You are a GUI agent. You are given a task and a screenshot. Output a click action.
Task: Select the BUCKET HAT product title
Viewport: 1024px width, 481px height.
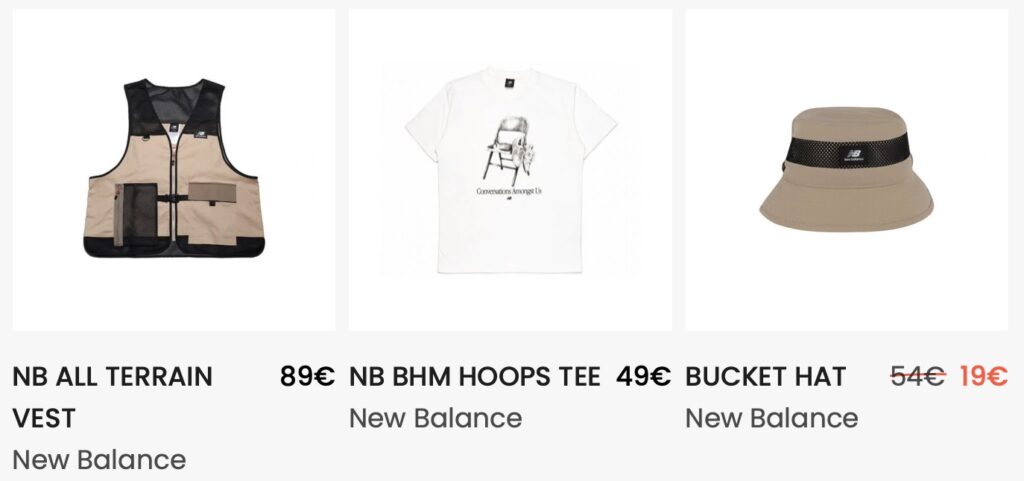tap(765, 377)
